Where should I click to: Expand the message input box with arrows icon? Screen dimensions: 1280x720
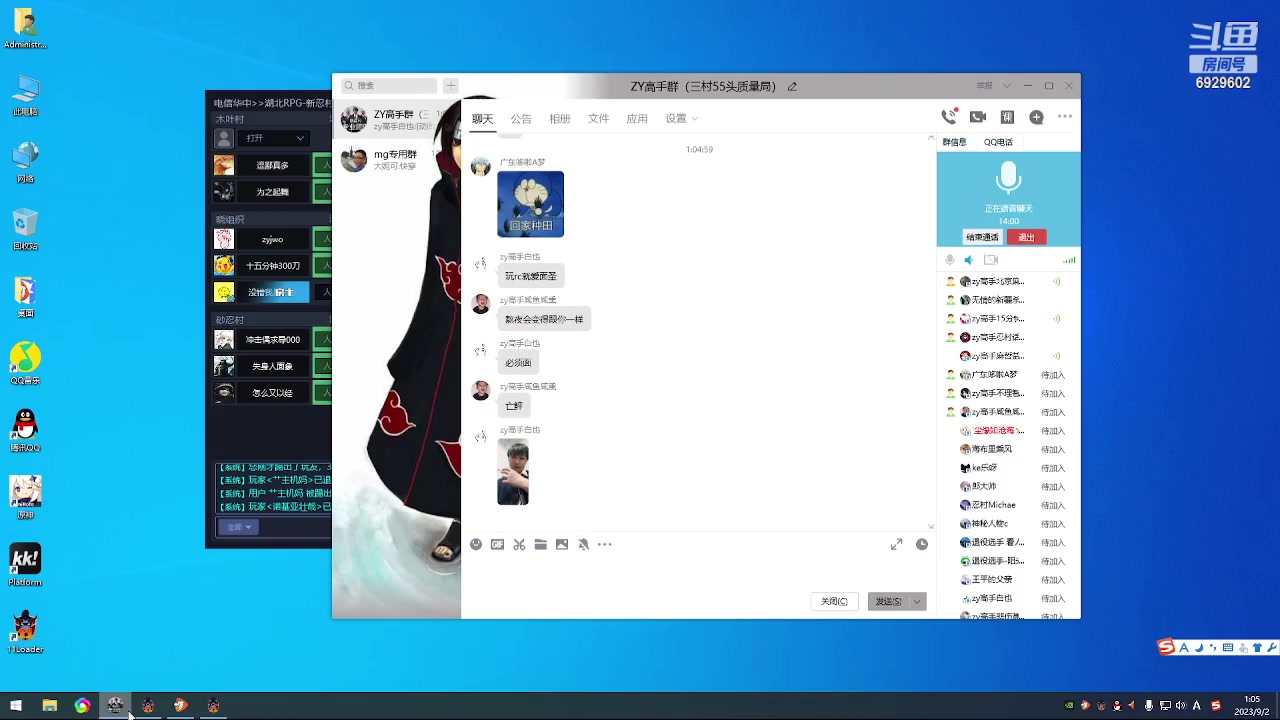[896, 544]
